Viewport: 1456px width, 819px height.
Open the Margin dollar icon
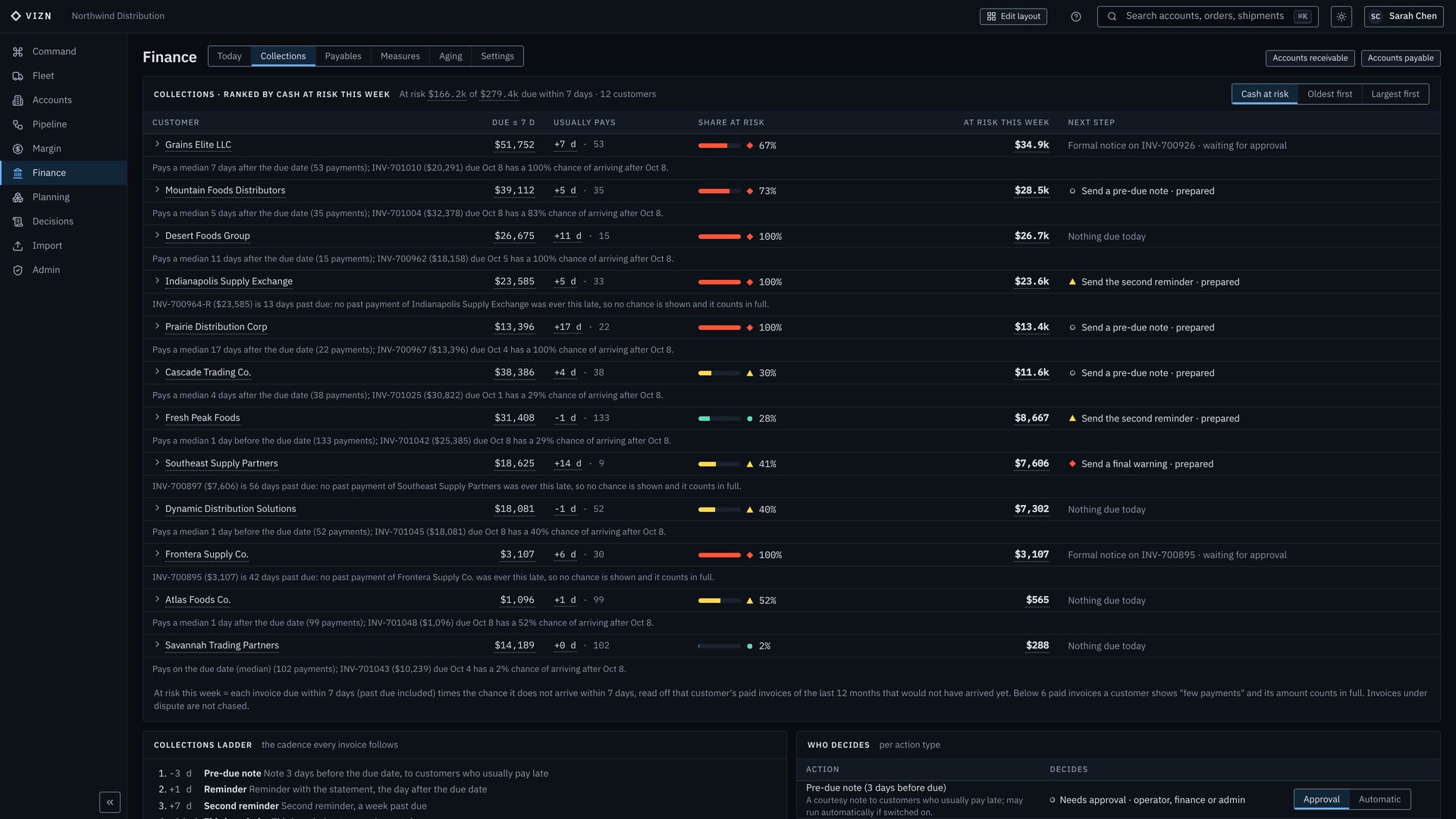click(17, 149)
